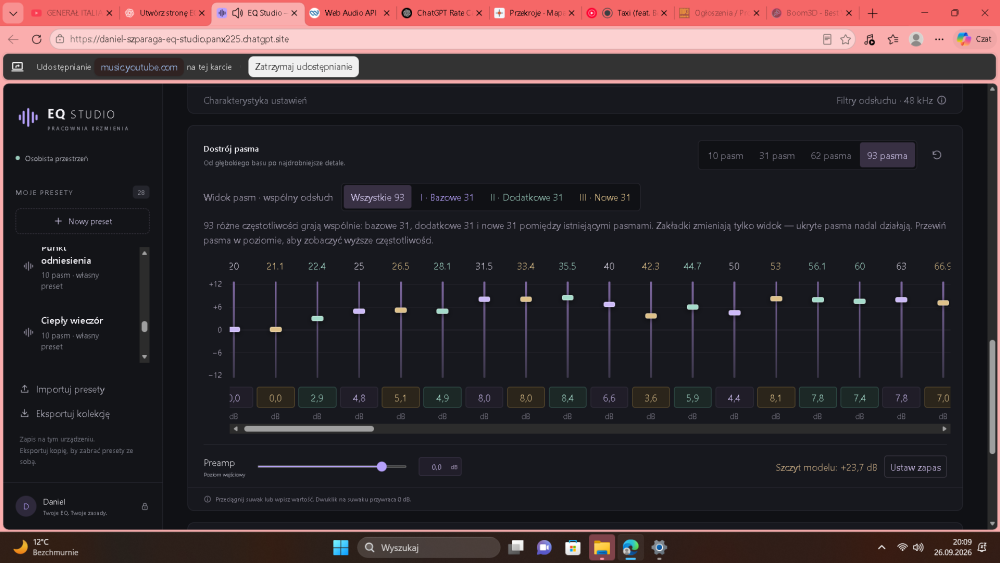Click the browser refresh icon
The width and height of the screenshot is (1000, 563).
(36, 39)
